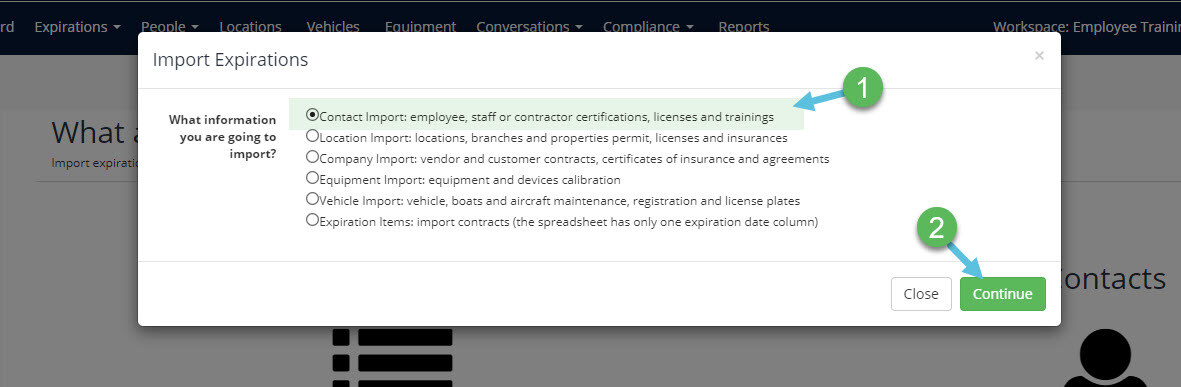The width and height of the screenshot is (1181, 387).
Task: Select the Location Import radio option
Action: point(312,136)
